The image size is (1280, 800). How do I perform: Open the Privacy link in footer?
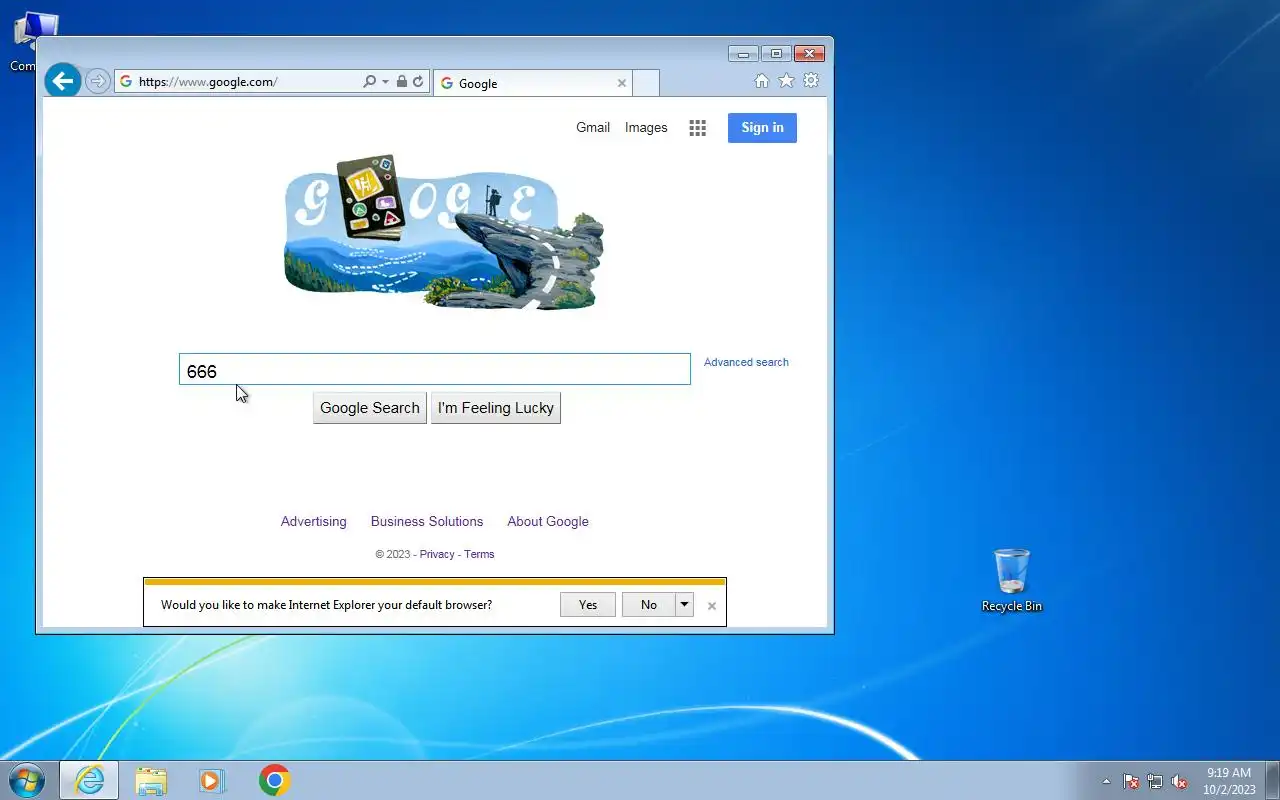[437, 554]
